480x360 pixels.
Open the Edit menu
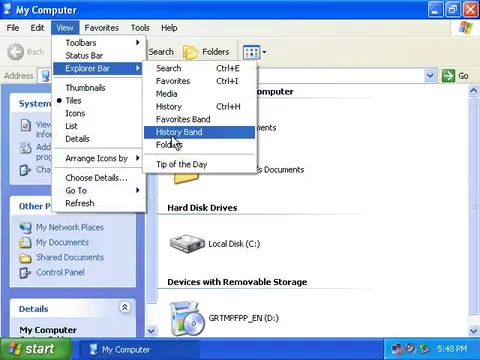click(x=37, y=28)
